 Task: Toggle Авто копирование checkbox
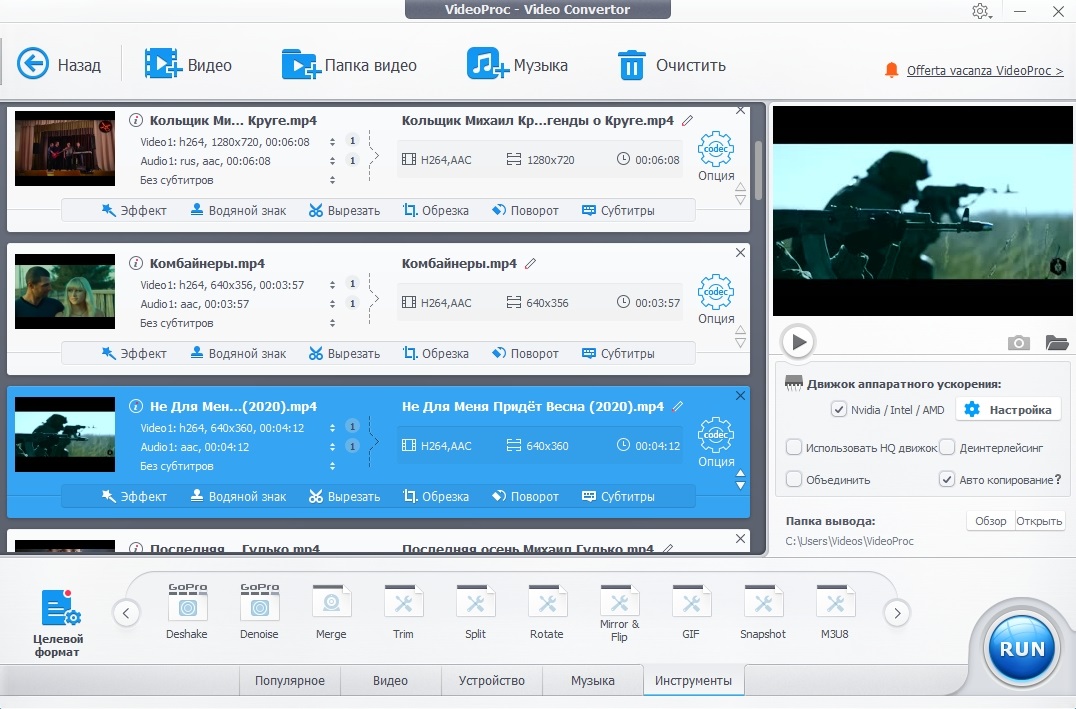[x=947, y=479]
